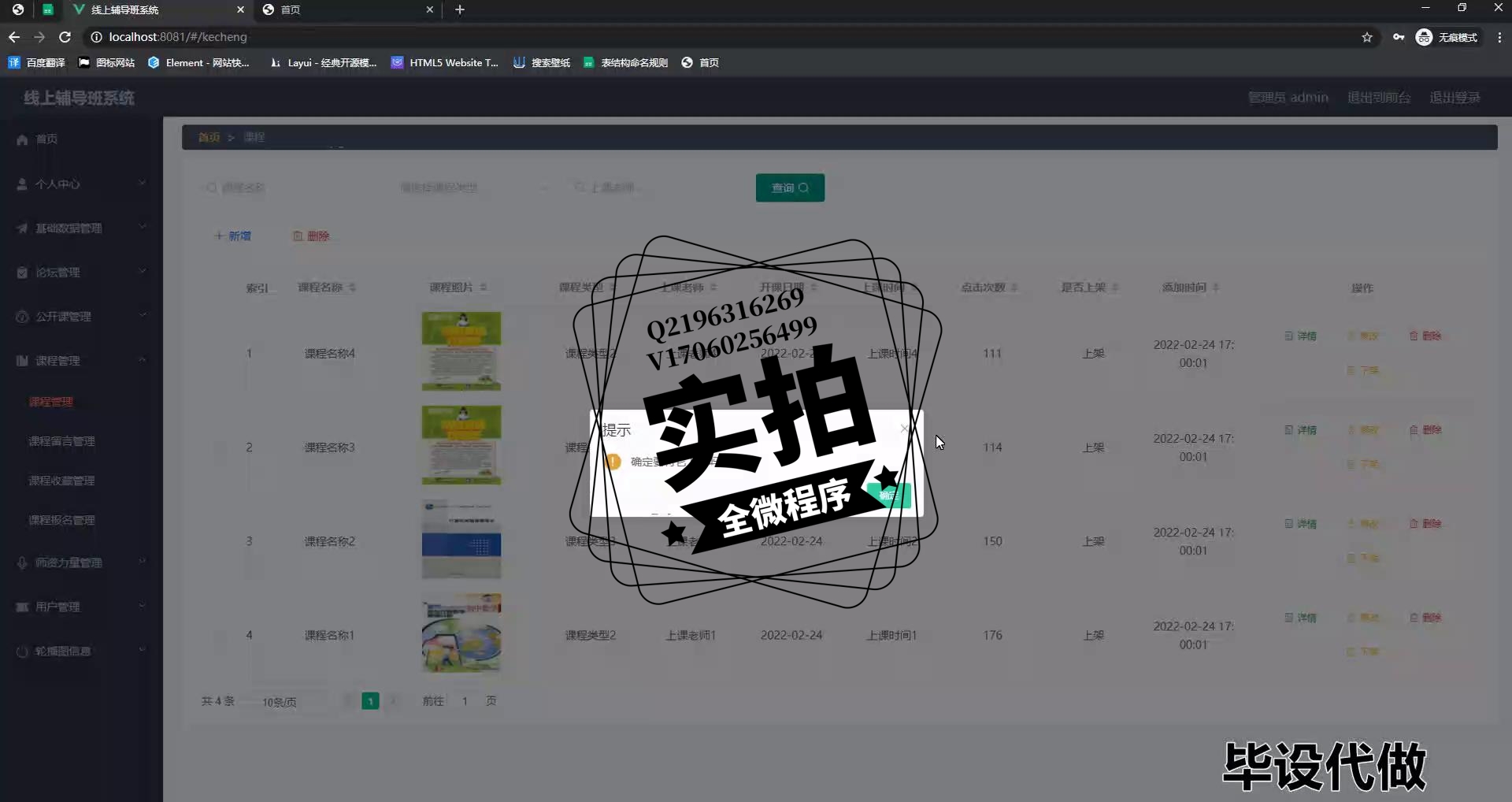The image size is (1512, 802).
Task: Collapse the 课程管理 menu chevron
Action: pos(143,359)
